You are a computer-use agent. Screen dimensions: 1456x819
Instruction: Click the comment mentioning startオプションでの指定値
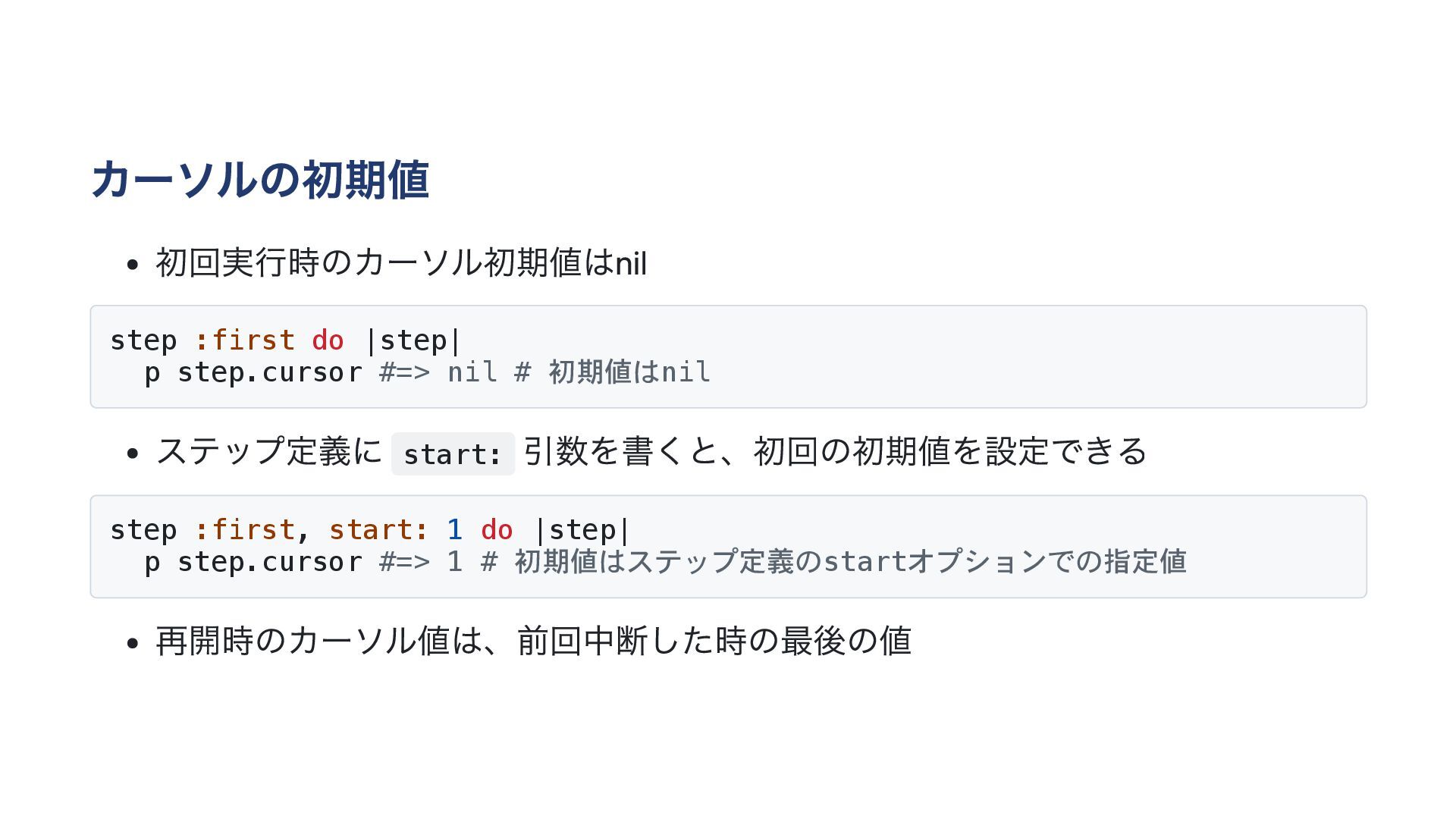click(783, 562)
